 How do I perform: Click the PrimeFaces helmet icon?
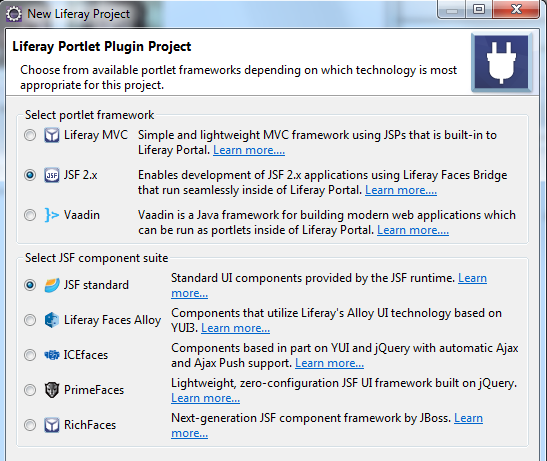click(x=52, y=390)
